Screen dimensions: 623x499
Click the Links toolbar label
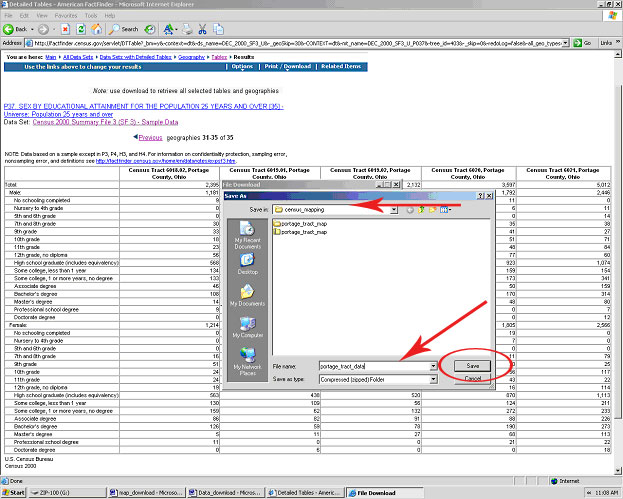click(x=606, y=43)
